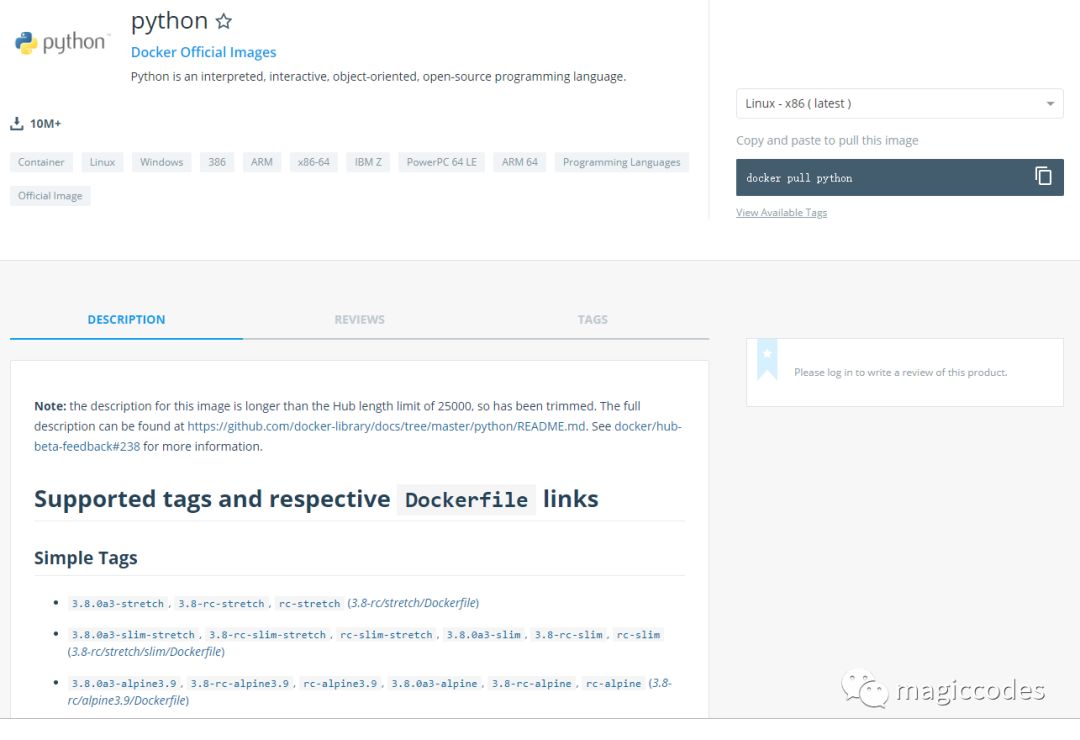This screenshot has width=1080, height=740.
Task: Click the PowerPC 64 LE tag chip
Action: [x=442, y=162]
